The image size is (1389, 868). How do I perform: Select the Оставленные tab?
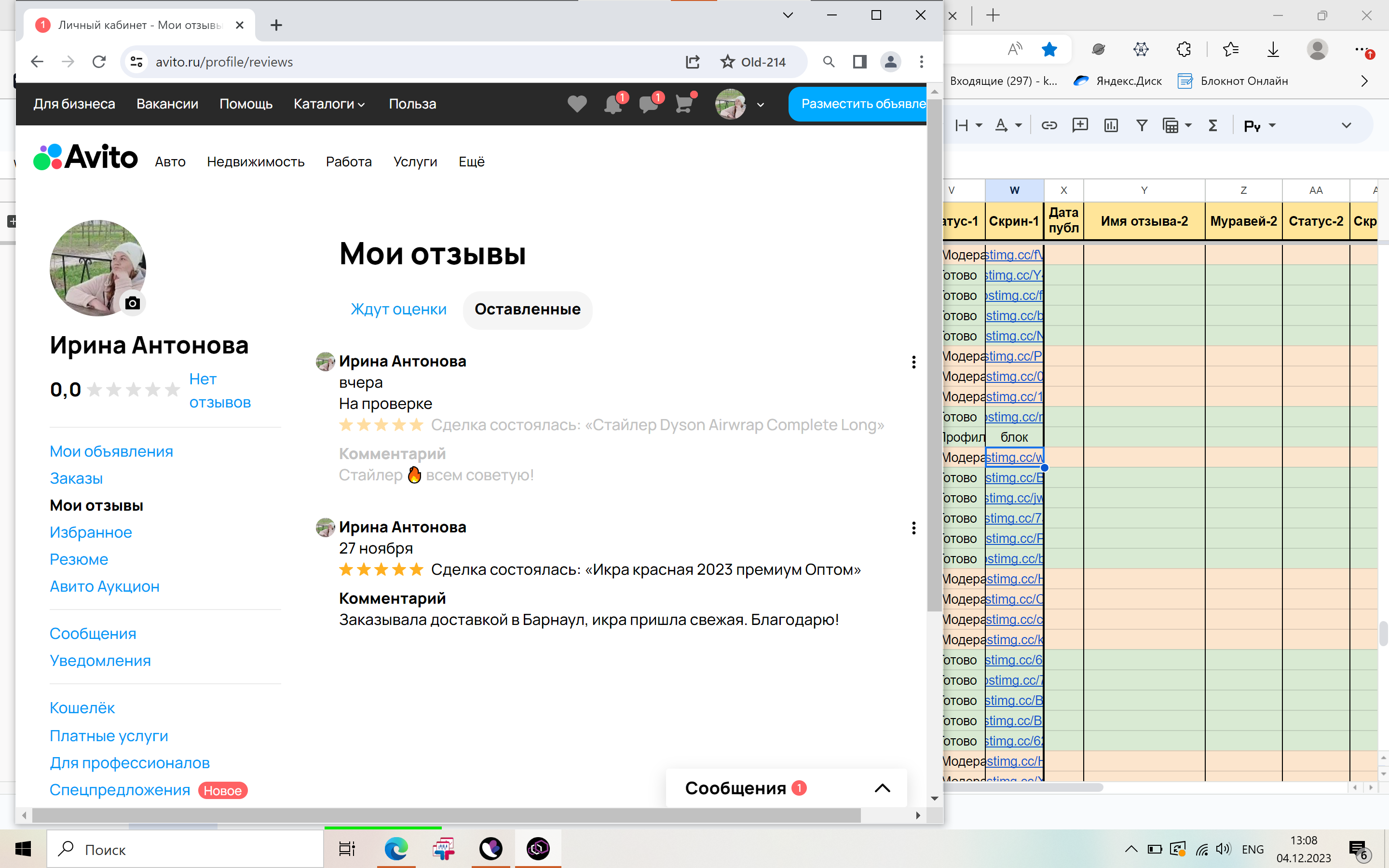[x=528, y=310]
